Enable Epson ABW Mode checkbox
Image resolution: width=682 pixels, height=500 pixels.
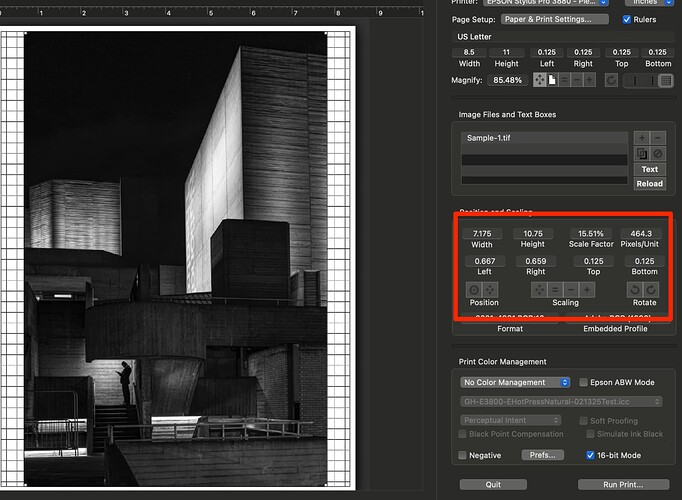pyautogui.click(x=584, y=382)
